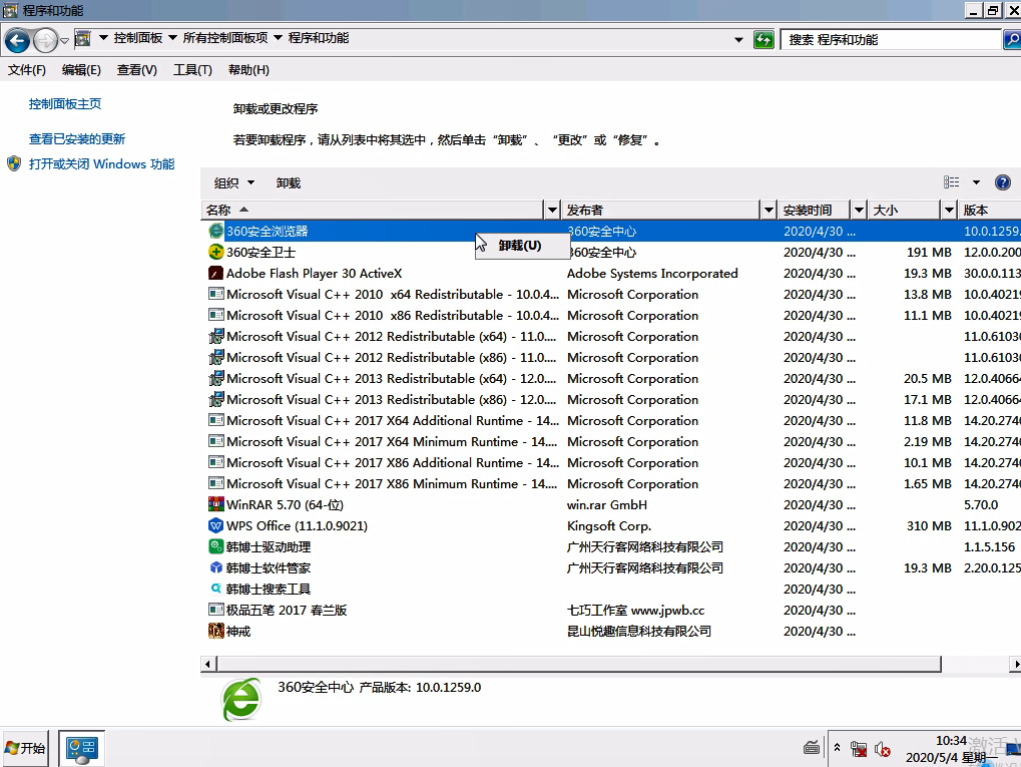Go to 控制面板主页
The width and height of the screenshot is (1021, 767).
point(64,104)
